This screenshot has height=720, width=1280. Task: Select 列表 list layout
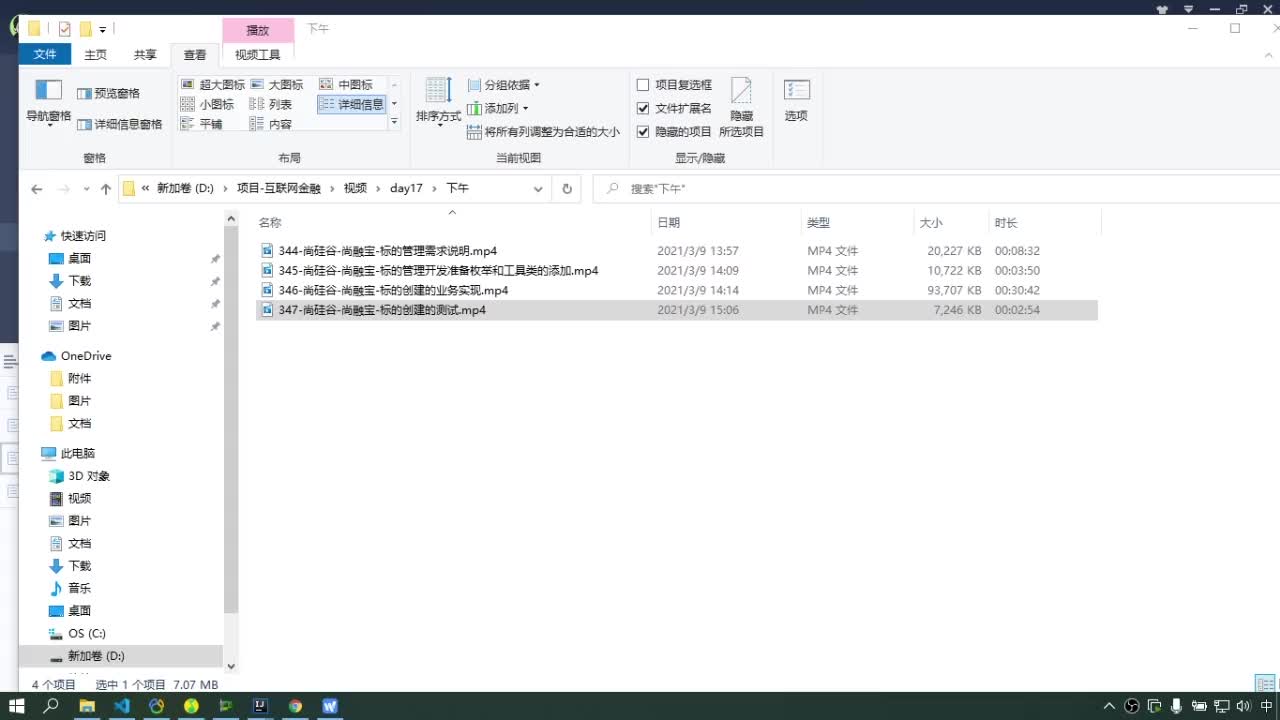271,104
